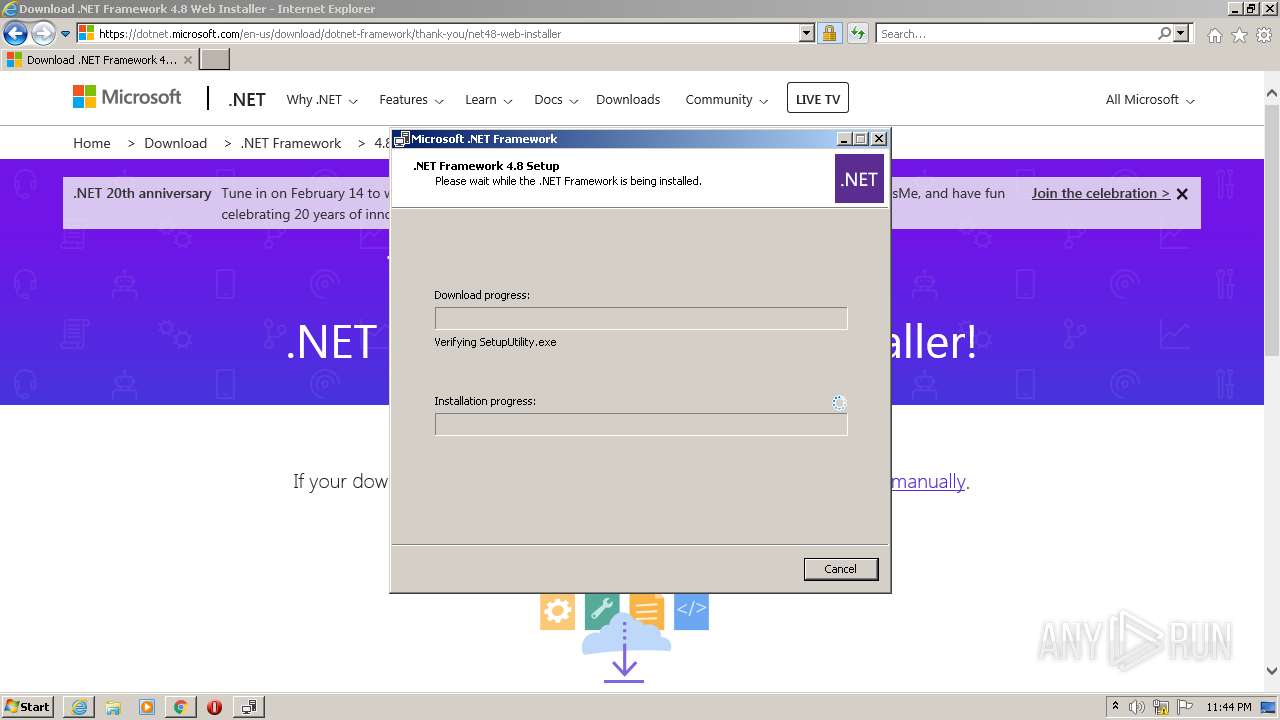Show hidden system tray icons arrow
This screenshot has width=1280, height=720.
1115,707
